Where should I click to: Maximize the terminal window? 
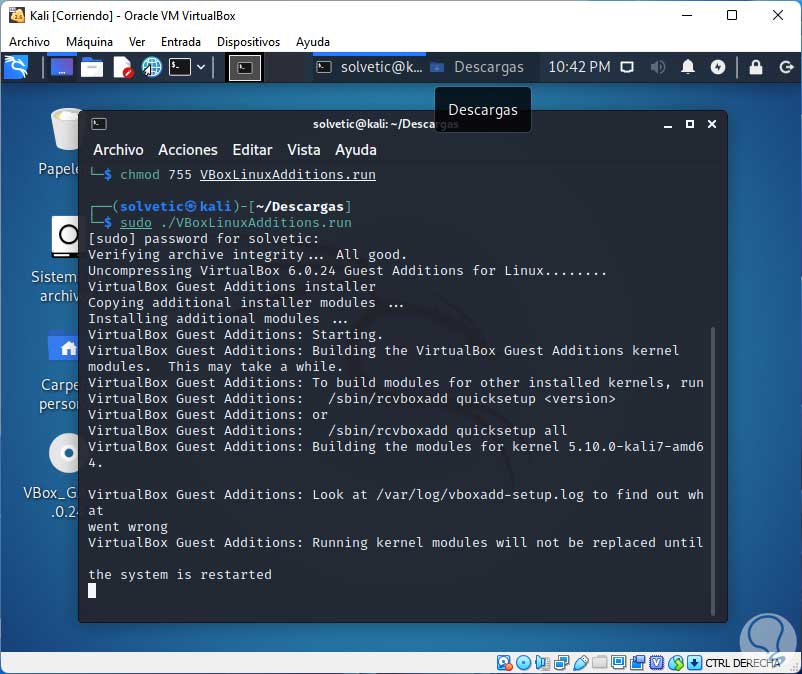(x=690, y=124)
